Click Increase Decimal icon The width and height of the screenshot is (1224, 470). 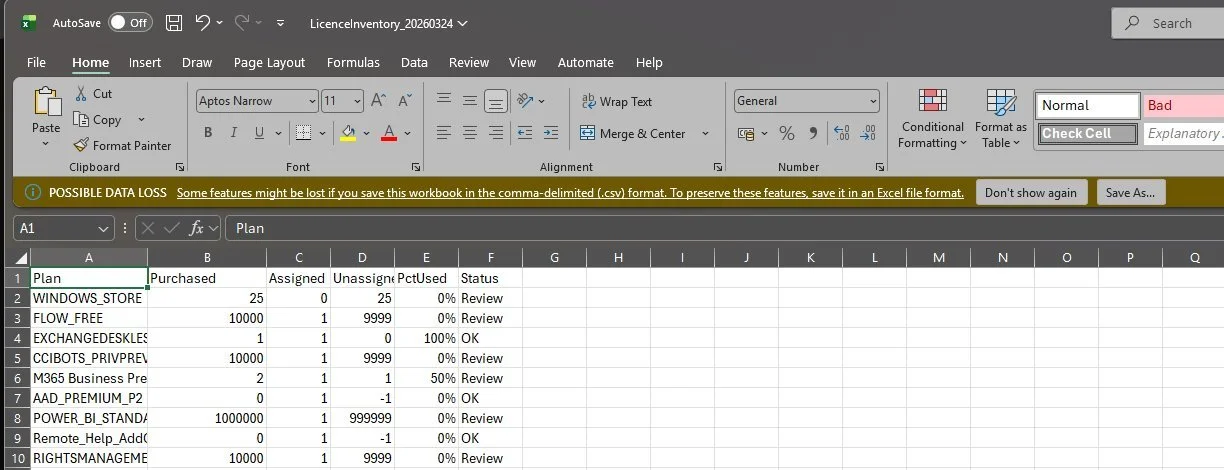click(841, 133)
